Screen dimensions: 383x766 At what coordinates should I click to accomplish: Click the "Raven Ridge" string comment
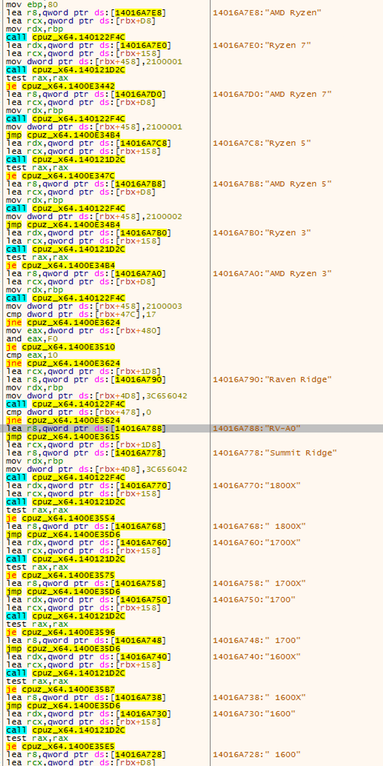click(x=273, y=380)
